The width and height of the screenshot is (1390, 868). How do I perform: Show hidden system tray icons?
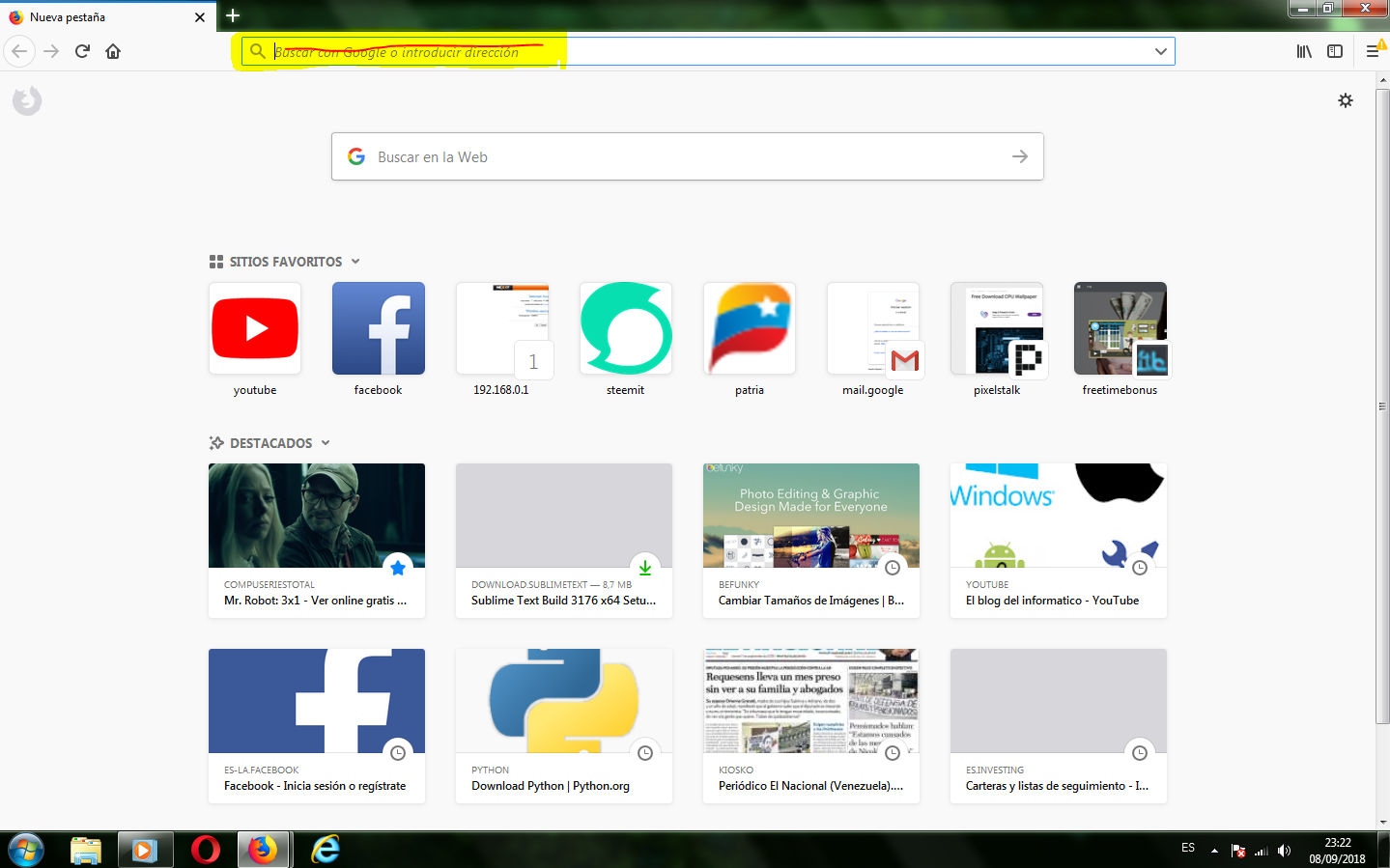pyautogui.click(x=1214, y=851)
